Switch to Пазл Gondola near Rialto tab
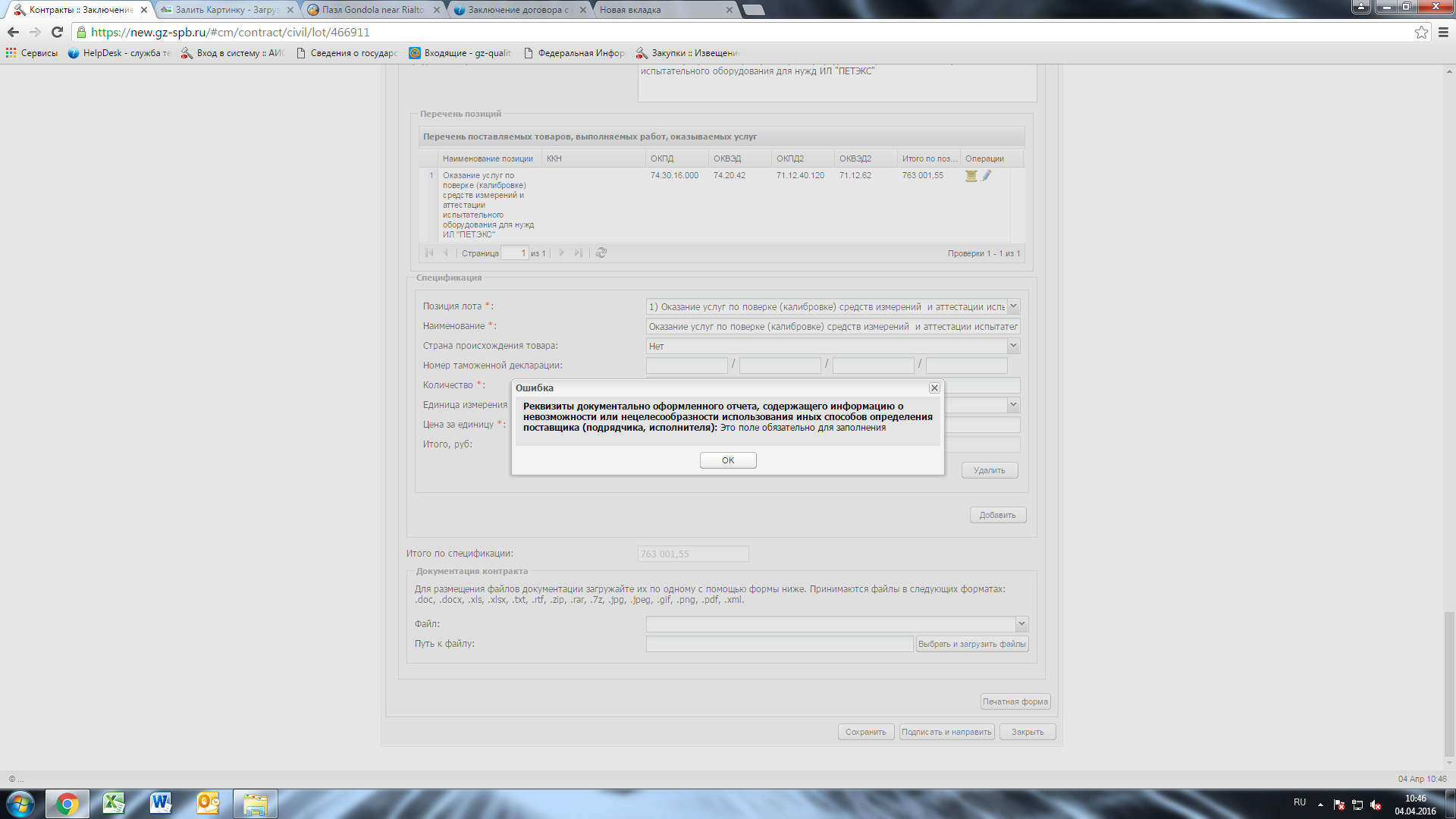The width and height of the screenshot is (1456, 819). [x=372, y=10]
